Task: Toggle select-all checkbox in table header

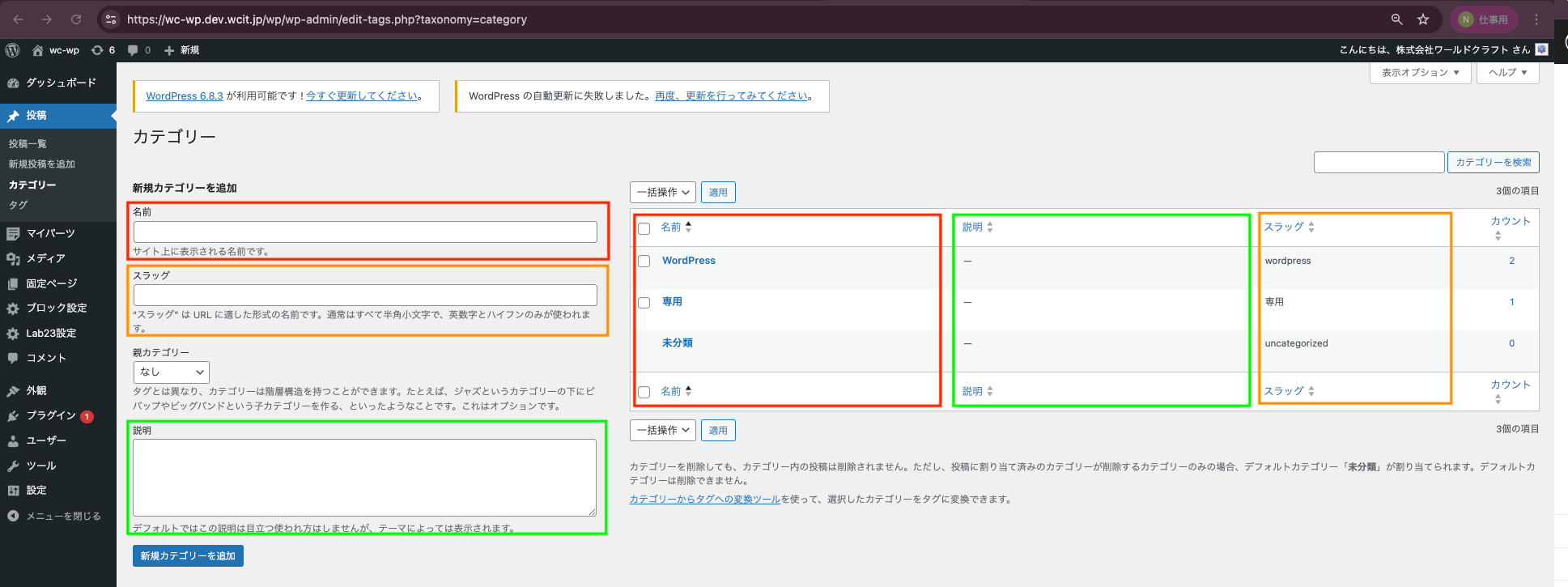Action: point(644,228)
